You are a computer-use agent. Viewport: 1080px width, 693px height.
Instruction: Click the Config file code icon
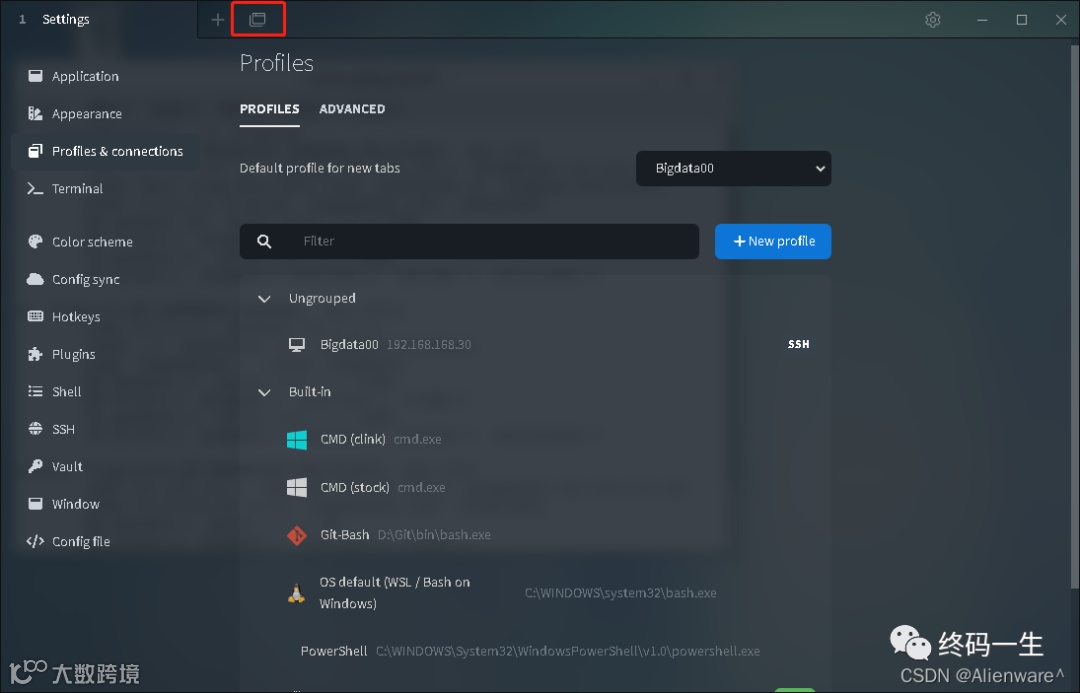(x=35, y=541)
